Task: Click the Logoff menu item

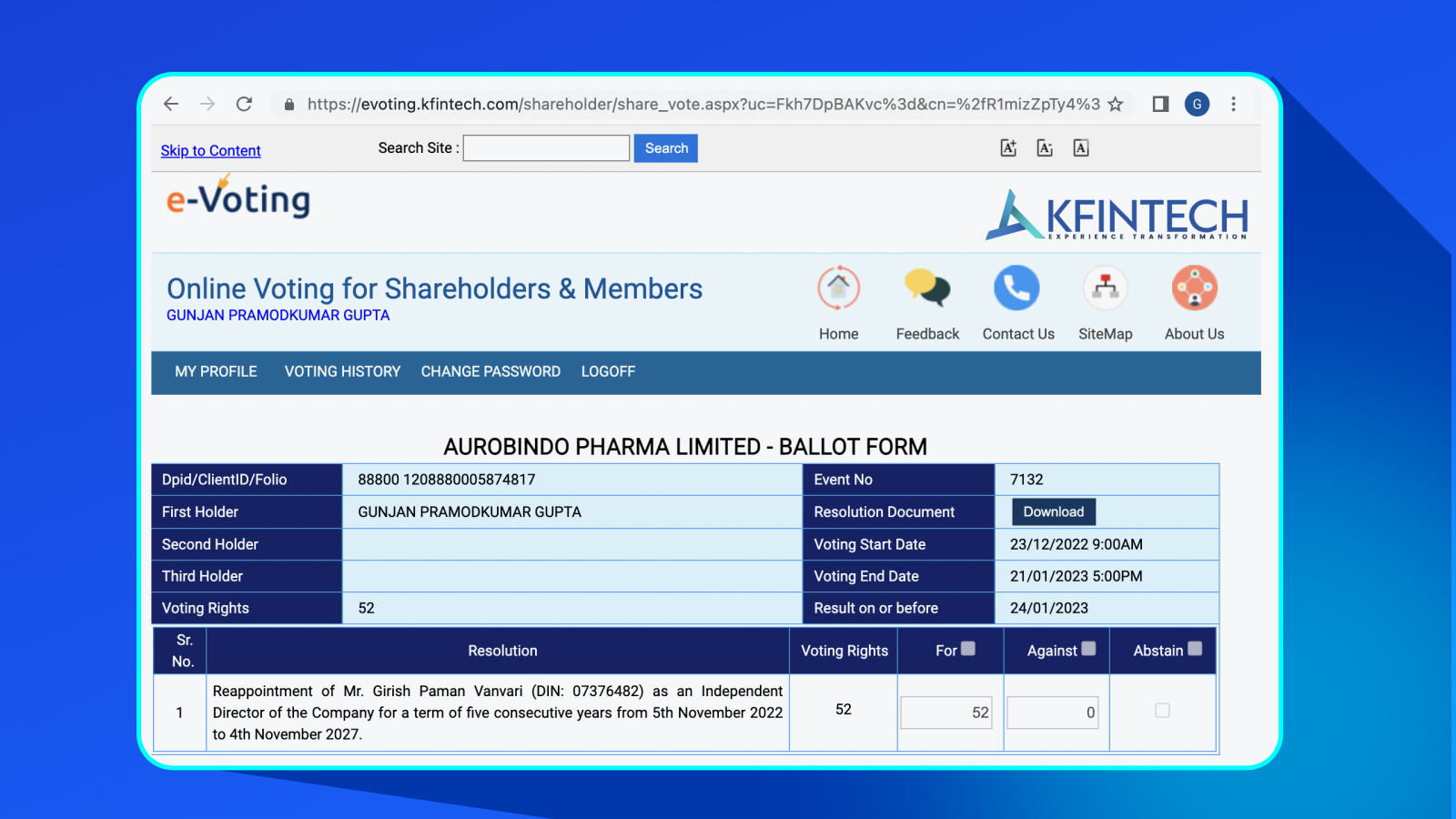Action: coord(608,371)
